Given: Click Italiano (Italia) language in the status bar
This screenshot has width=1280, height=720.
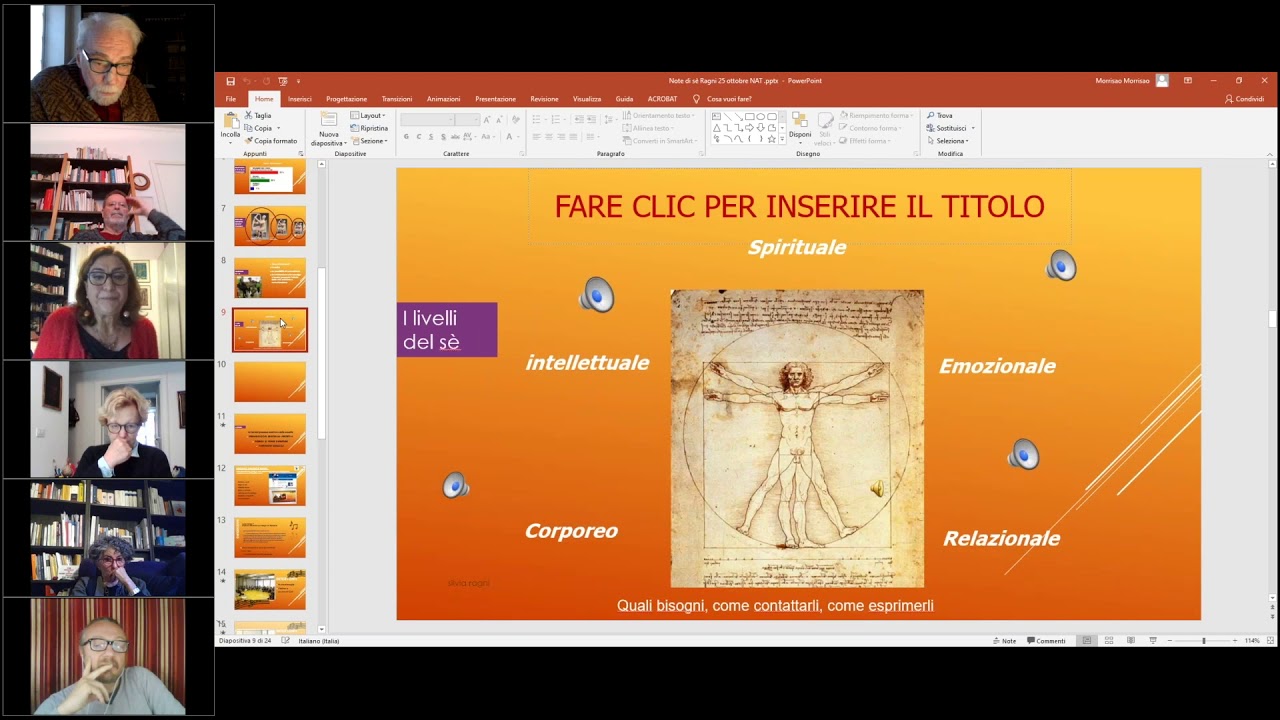Looking at the screenshot, I should click(x=318, y=640).
